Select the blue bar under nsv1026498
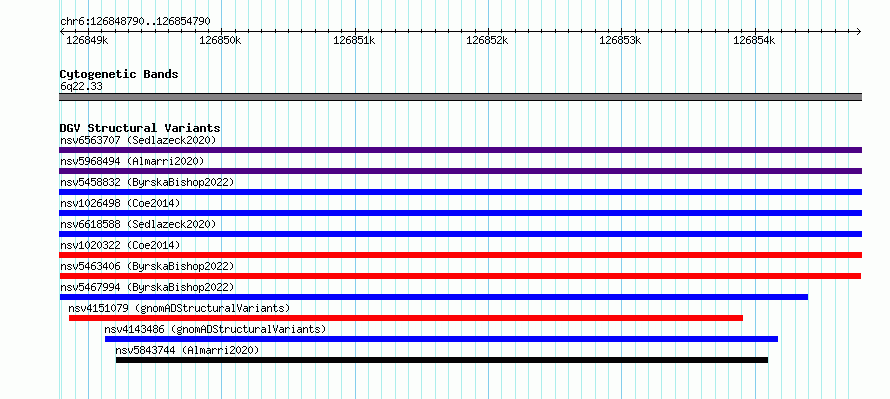 click(460, 213)
